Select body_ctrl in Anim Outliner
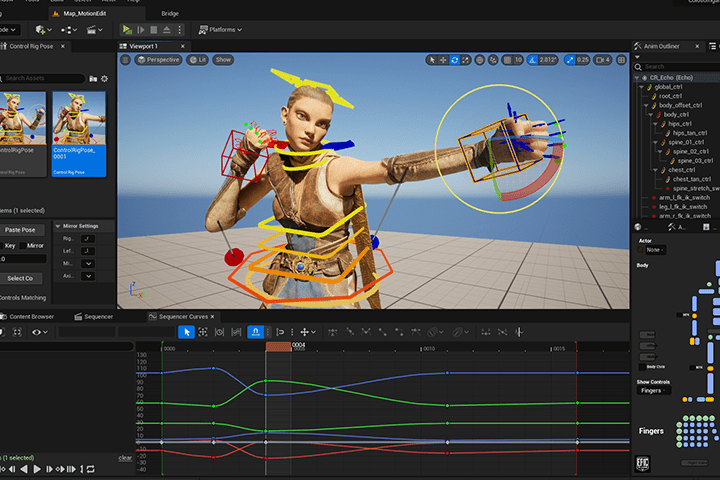Image resolution: width=720 pixels, height=480 pixels. click(676, 114)
